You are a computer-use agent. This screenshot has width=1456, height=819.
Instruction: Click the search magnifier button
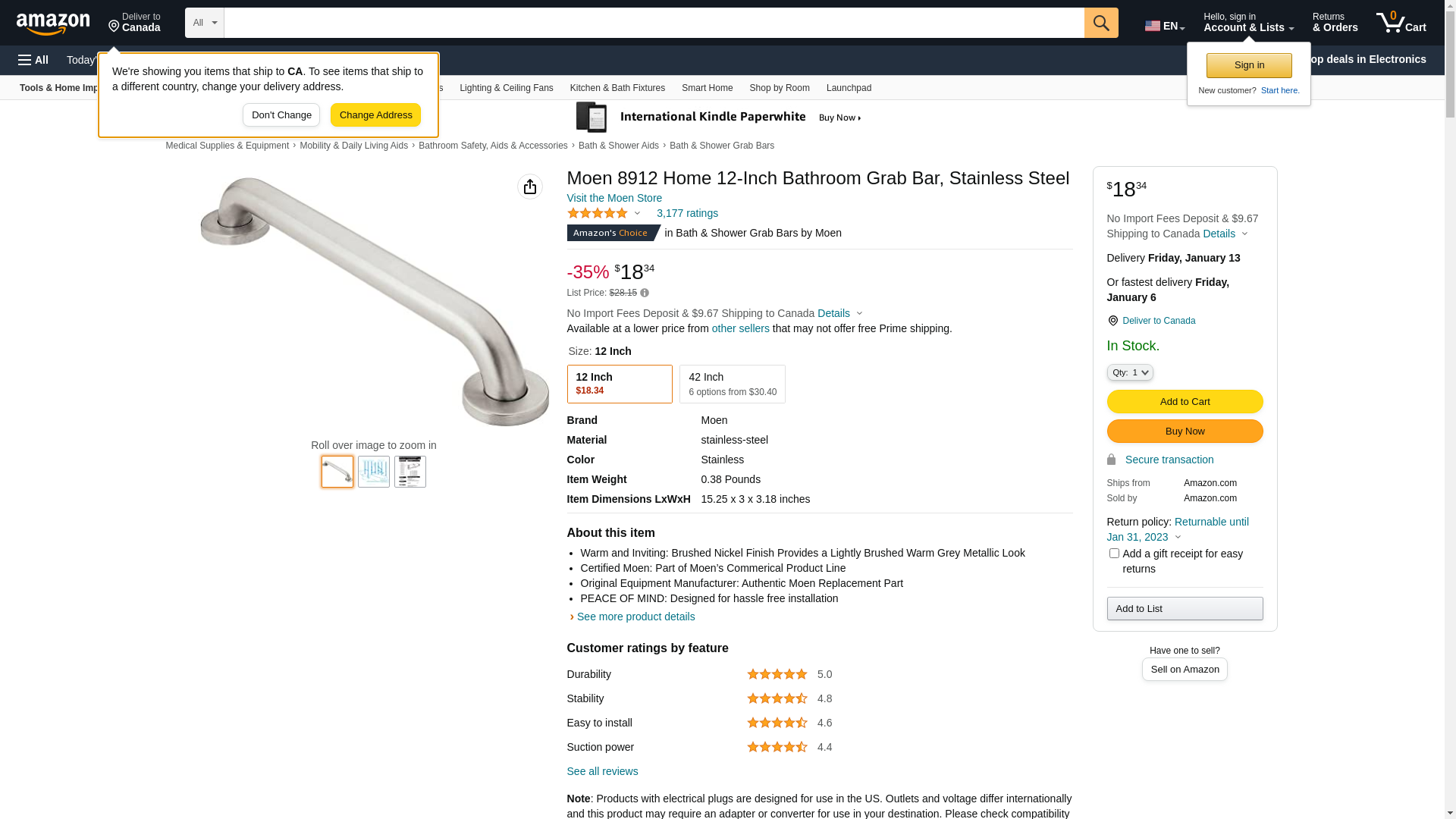pos(1101,23)
